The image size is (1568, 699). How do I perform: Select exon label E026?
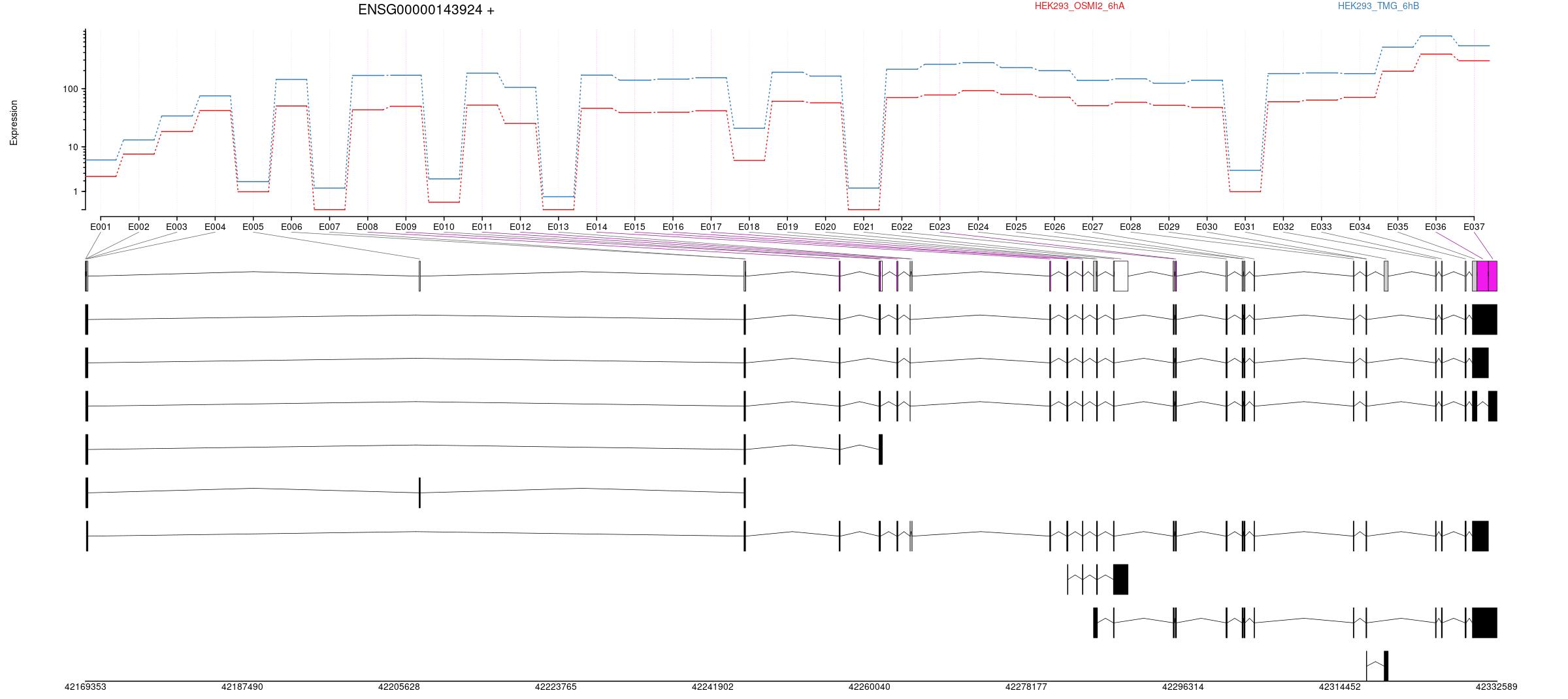point(1054,227)
